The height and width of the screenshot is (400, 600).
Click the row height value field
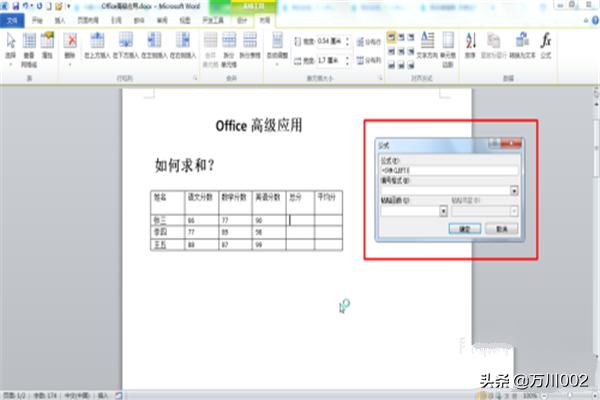tap(331, 41)
